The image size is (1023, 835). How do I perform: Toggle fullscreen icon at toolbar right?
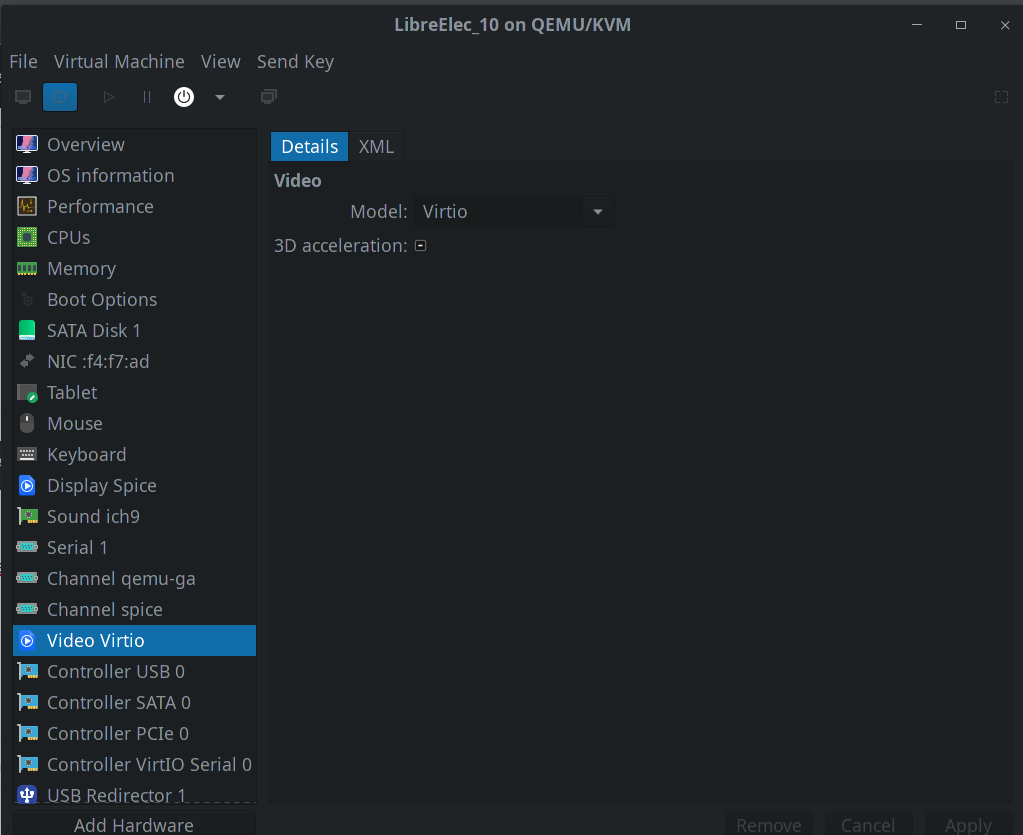tap(1001, 97)
